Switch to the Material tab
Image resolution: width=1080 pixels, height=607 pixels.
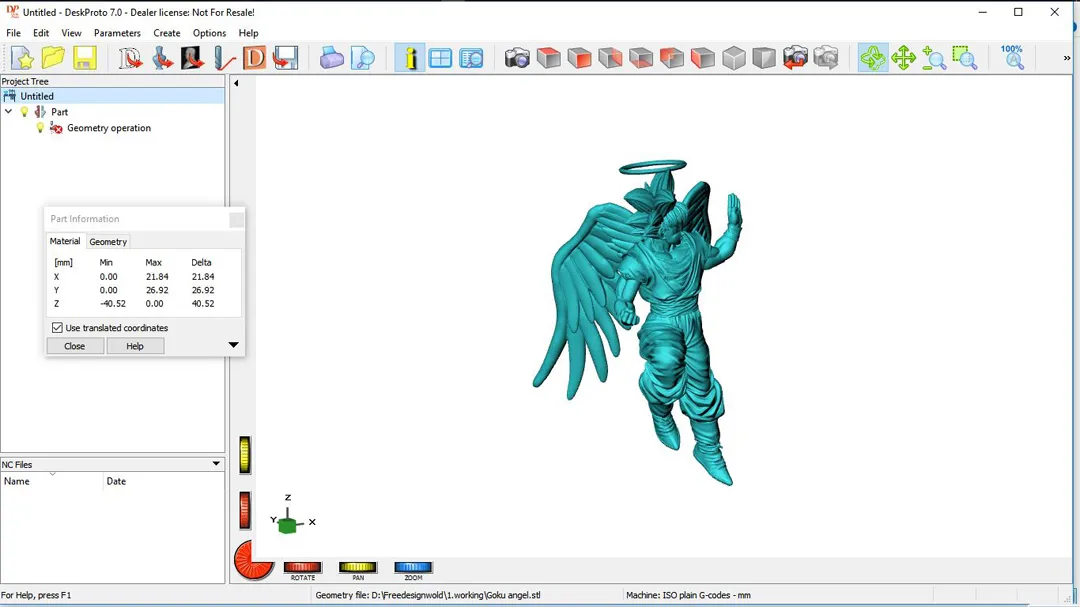[65, 241]
